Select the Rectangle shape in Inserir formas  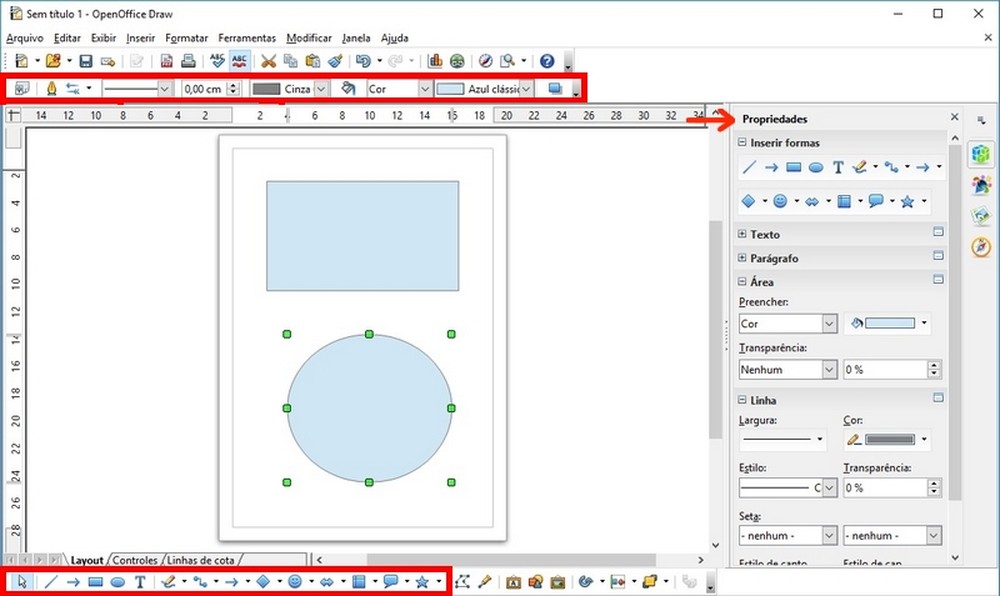[x=793, y=168]
